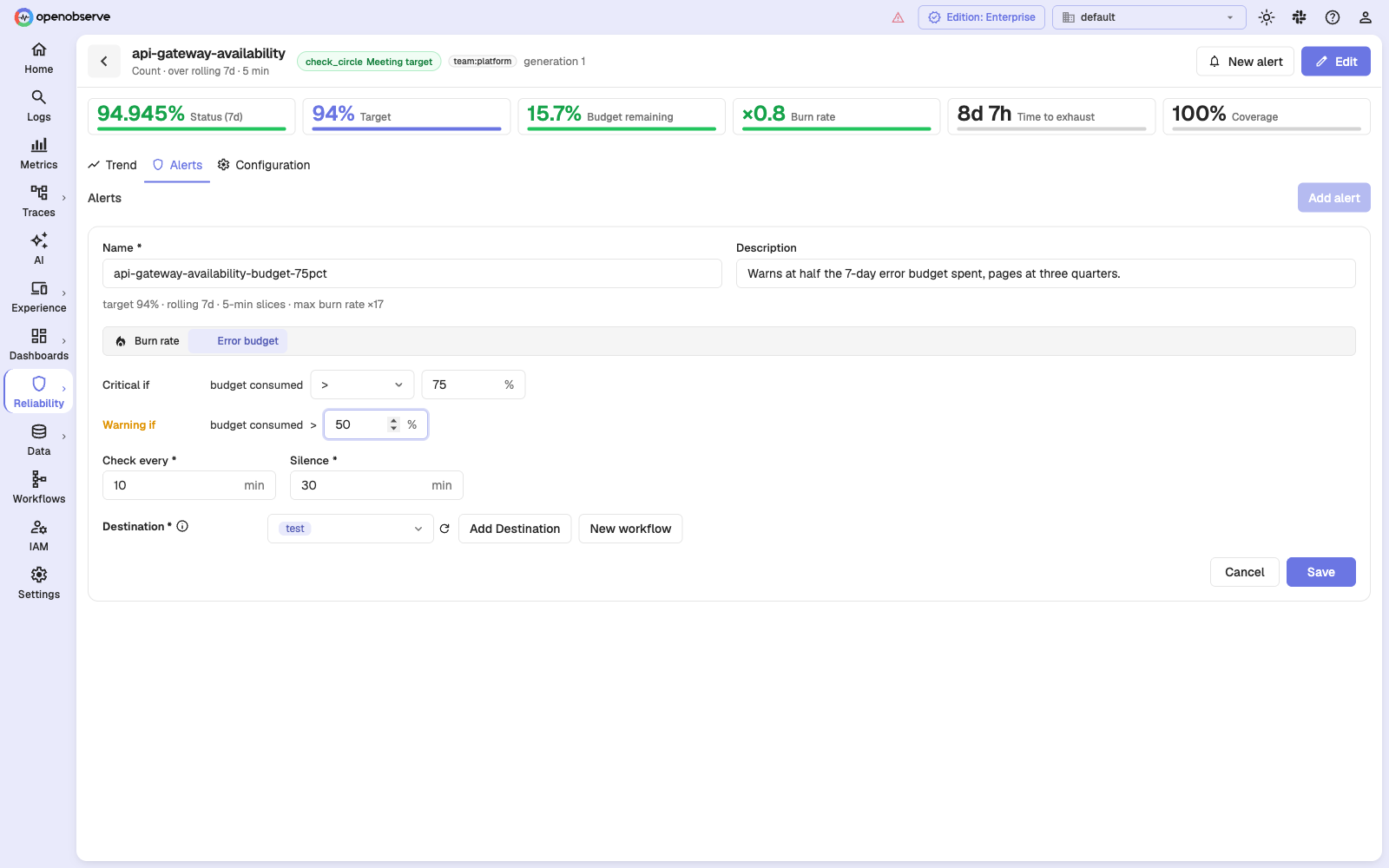This screenshot has height=868, width=1389.
Task: Refresh the destination list
Action: [444, 529]
